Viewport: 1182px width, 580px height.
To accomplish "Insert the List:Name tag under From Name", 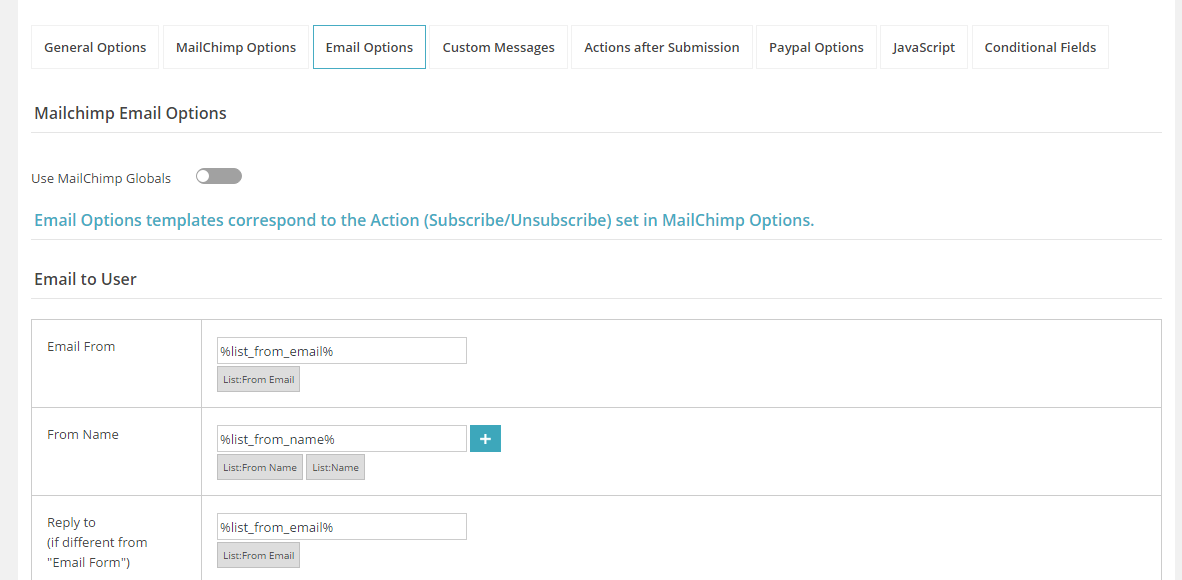I will pos(335,466).
